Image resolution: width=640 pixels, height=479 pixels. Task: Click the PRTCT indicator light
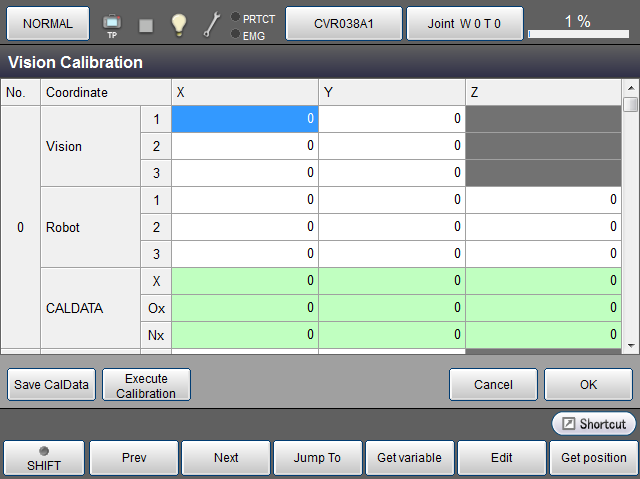pos(235,17)
